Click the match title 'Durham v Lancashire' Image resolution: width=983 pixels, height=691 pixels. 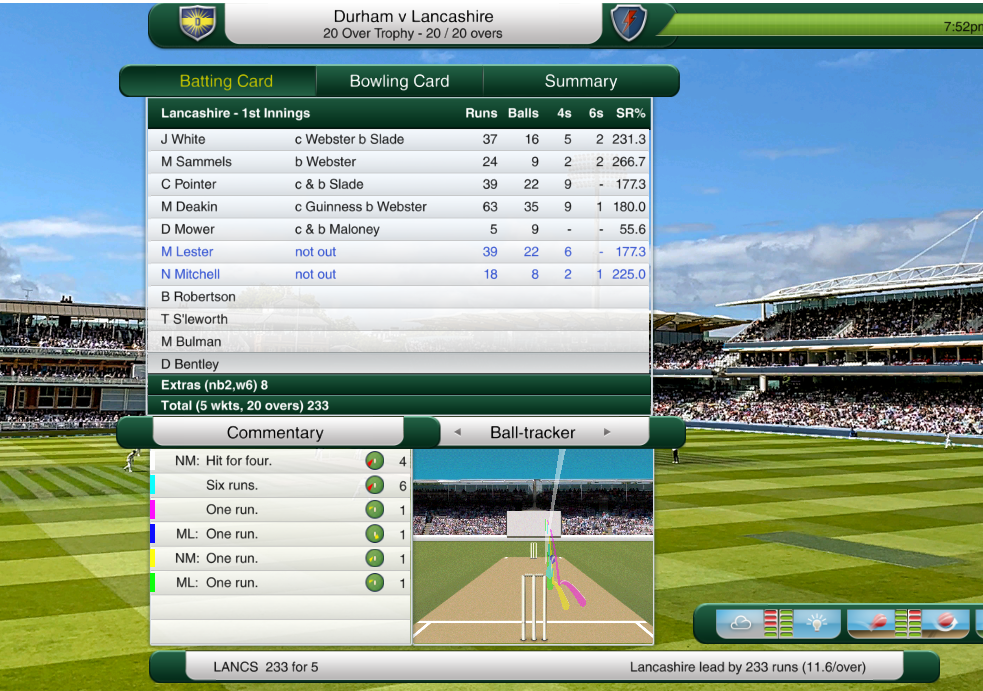pyautogui.click(x=413, y=16)
